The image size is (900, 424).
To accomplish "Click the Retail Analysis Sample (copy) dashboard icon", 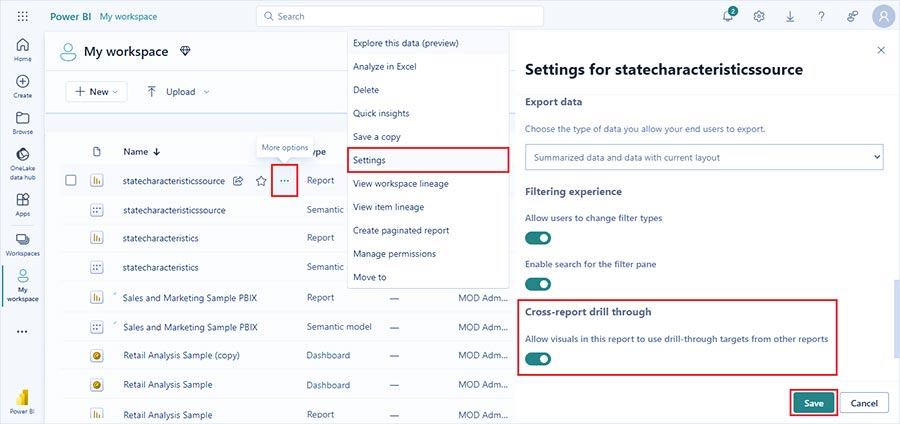I will pyautogui.click(x=96, y=355).
